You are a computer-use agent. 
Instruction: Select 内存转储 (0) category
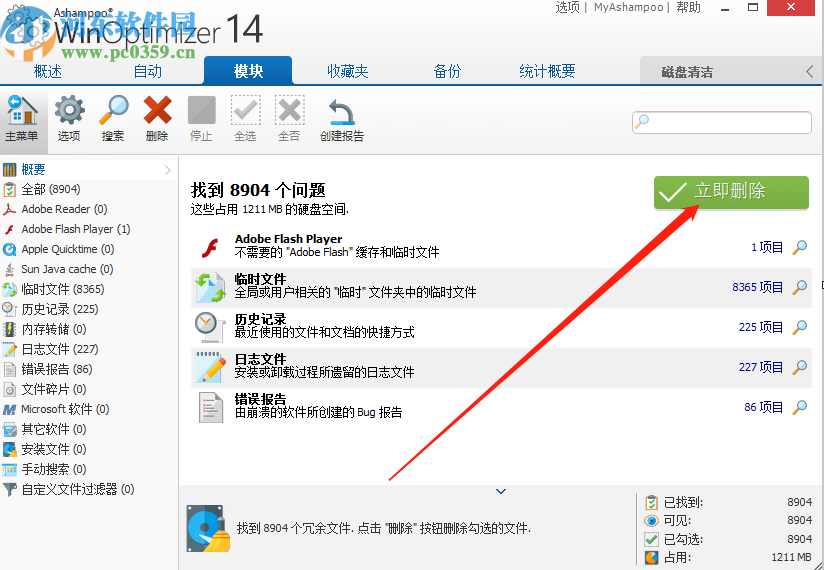coord(87,329)
